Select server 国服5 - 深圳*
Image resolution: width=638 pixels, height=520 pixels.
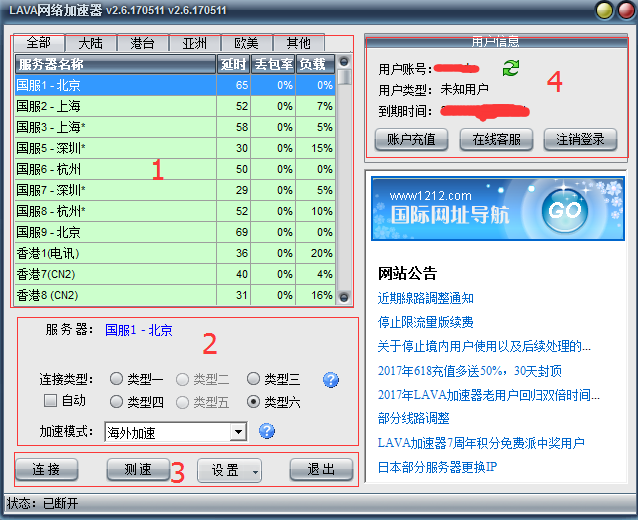[175, 148]
